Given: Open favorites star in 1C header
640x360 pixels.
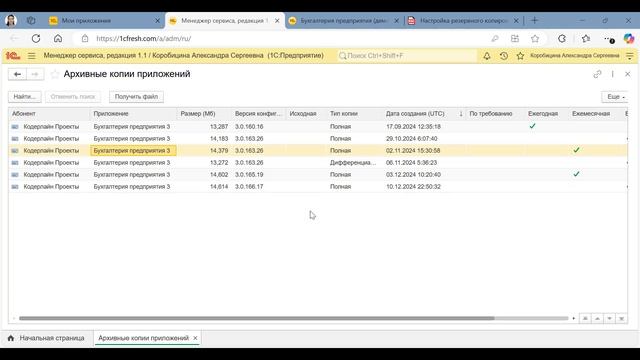Looking at the screenshot, I should [520, 56].
